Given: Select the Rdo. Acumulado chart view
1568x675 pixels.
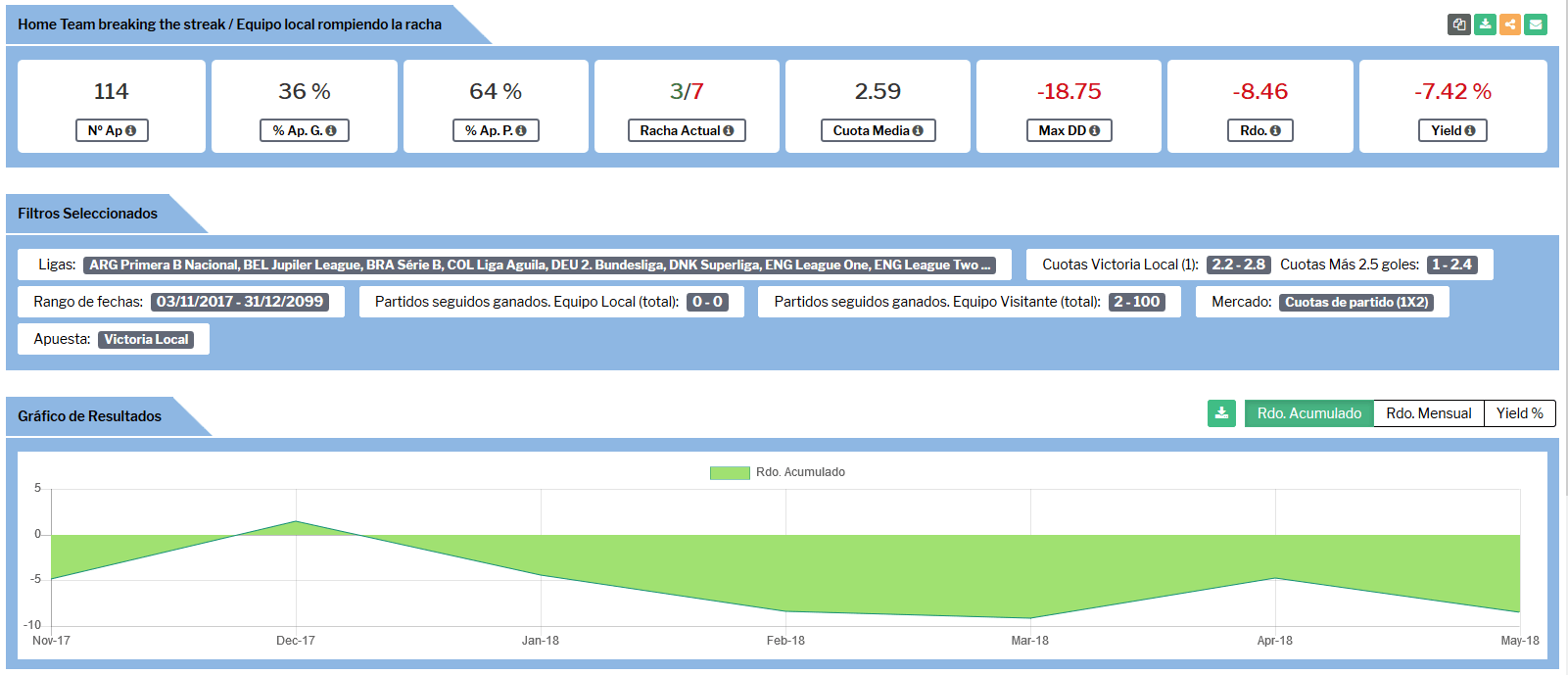Looking at the screenshot, I should [x=1308, y=413].
